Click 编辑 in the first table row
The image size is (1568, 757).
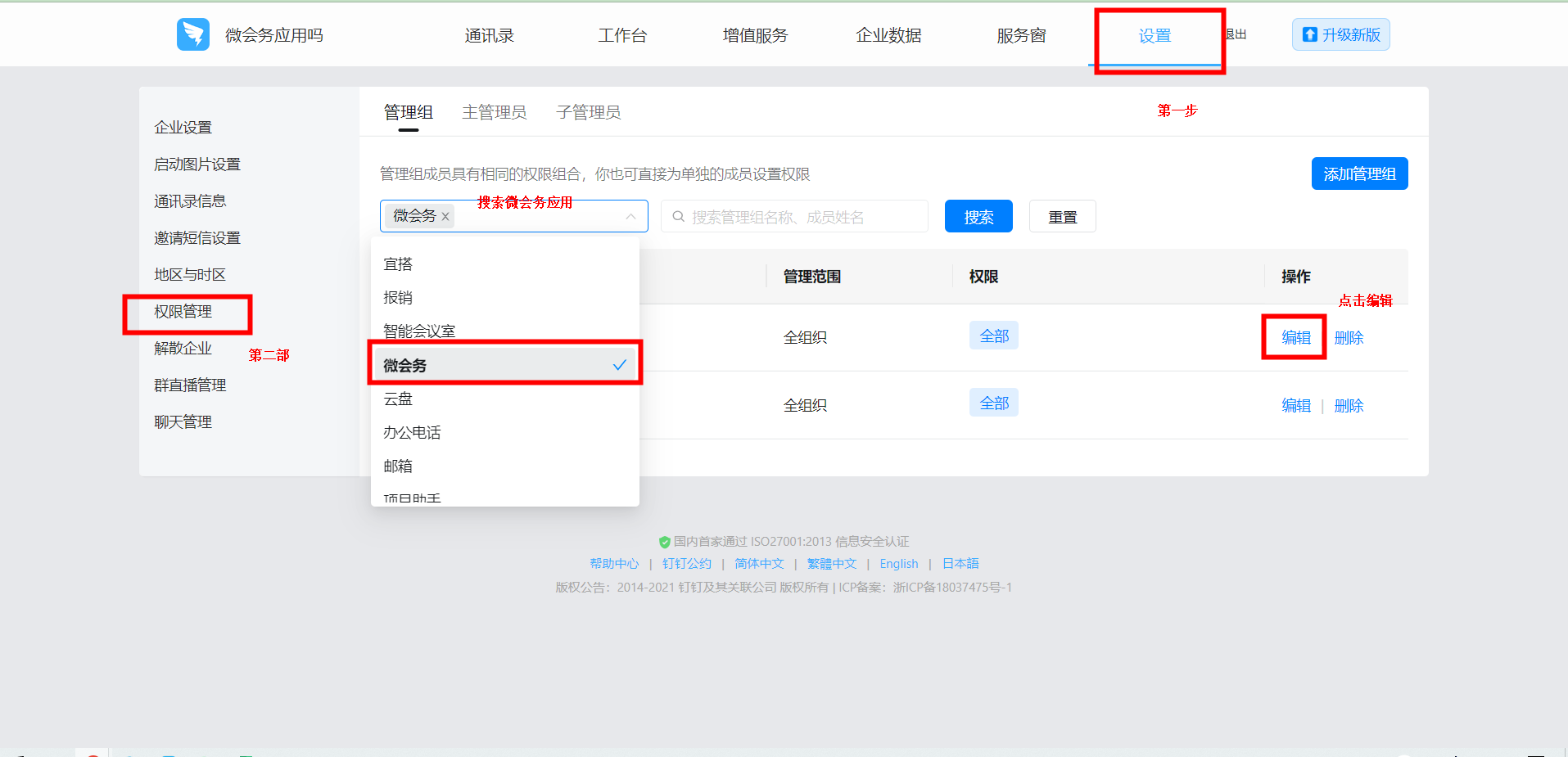[x=1296, y=337]
